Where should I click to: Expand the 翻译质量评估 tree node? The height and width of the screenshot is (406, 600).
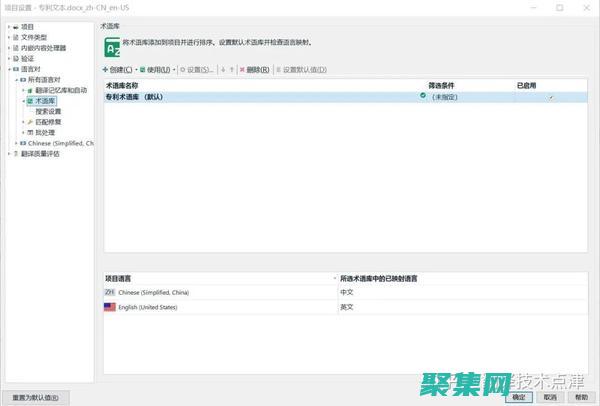(x=9, y=154)
